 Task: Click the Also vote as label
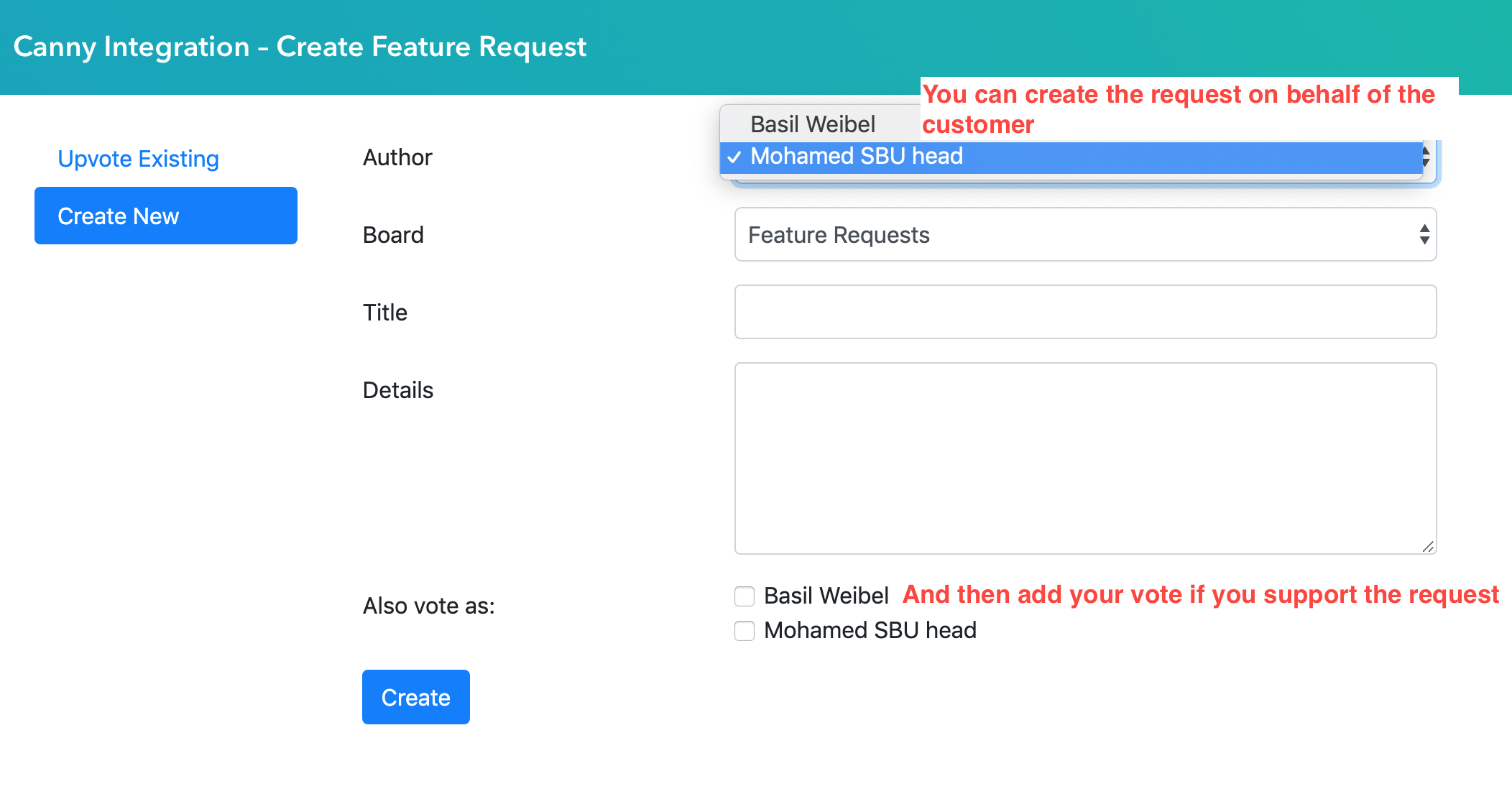[429, 606]
